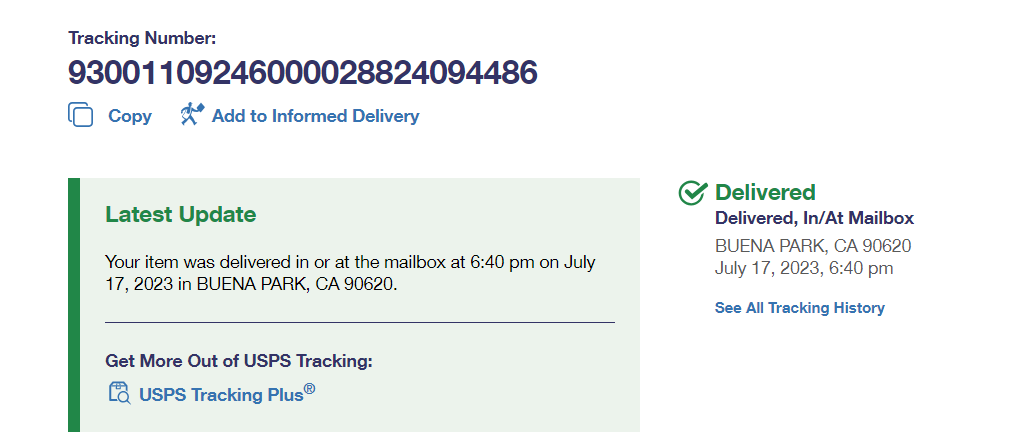Click the green Delivered status heading

pyautogui.click(x=765, y=192)
